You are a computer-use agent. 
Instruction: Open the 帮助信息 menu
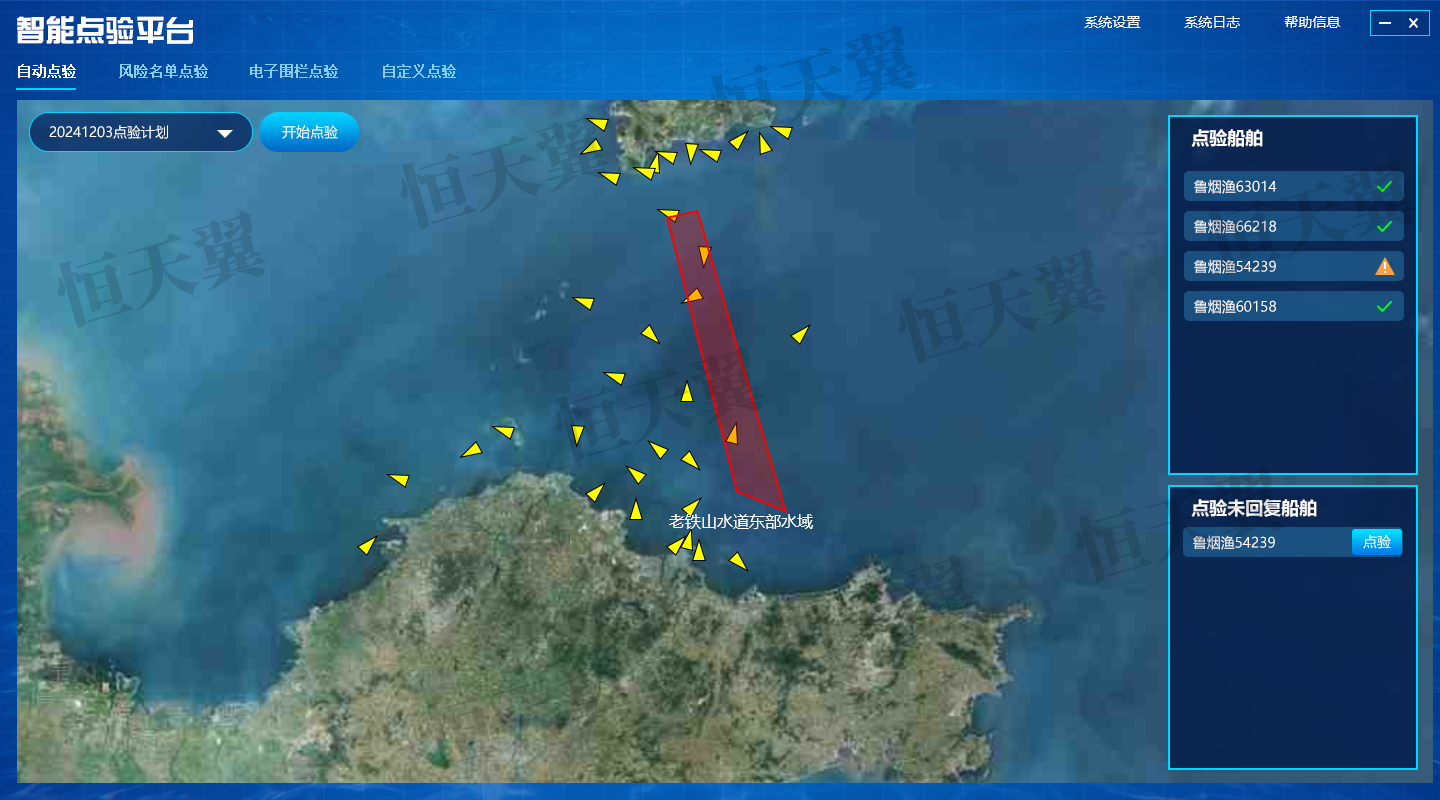pyautogui.click(x=1312, y=22)
